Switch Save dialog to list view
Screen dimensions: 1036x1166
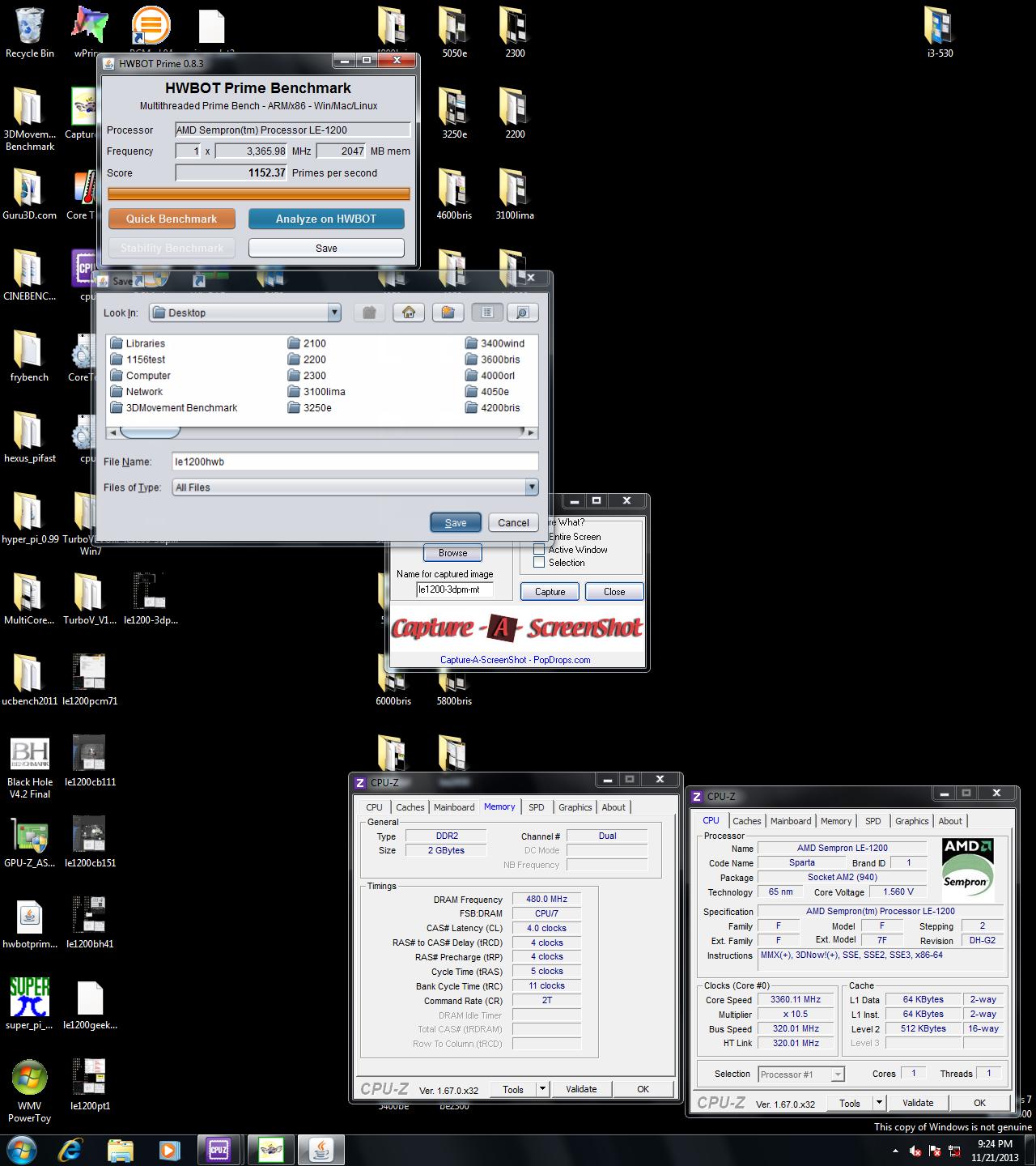[x=487, y=313]
